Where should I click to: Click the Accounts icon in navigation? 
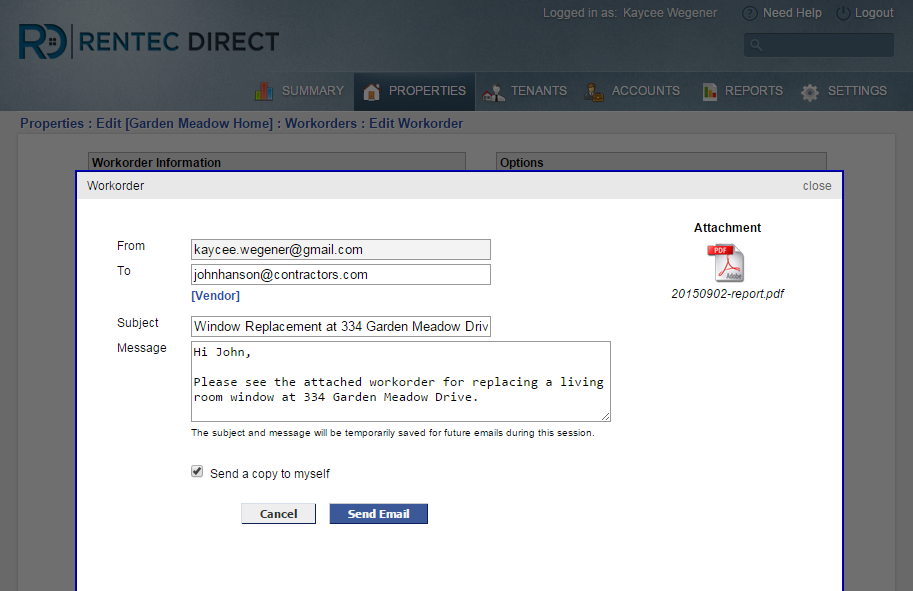pos(594,92)
